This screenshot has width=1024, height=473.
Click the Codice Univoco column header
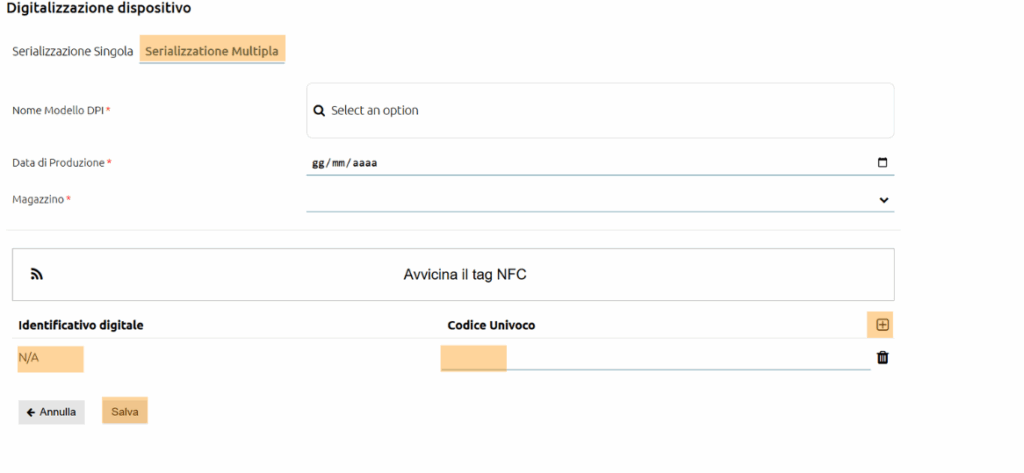[x=491, y=325]
